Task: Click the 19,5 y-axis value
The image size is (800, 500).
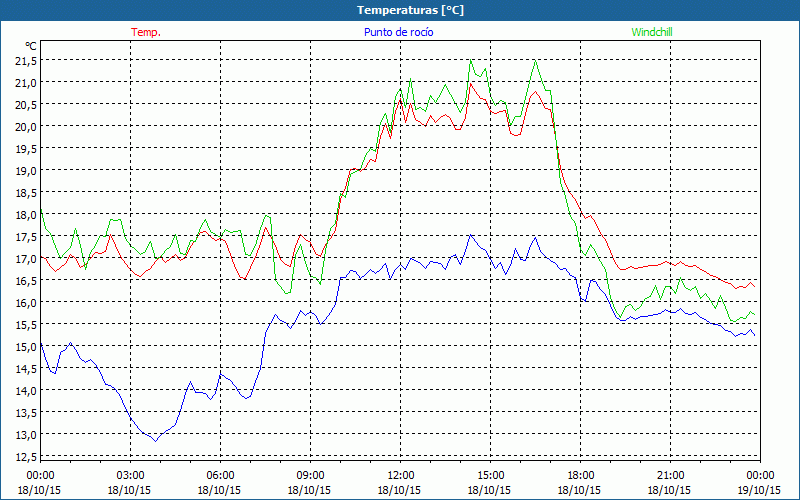Action: 26,148
